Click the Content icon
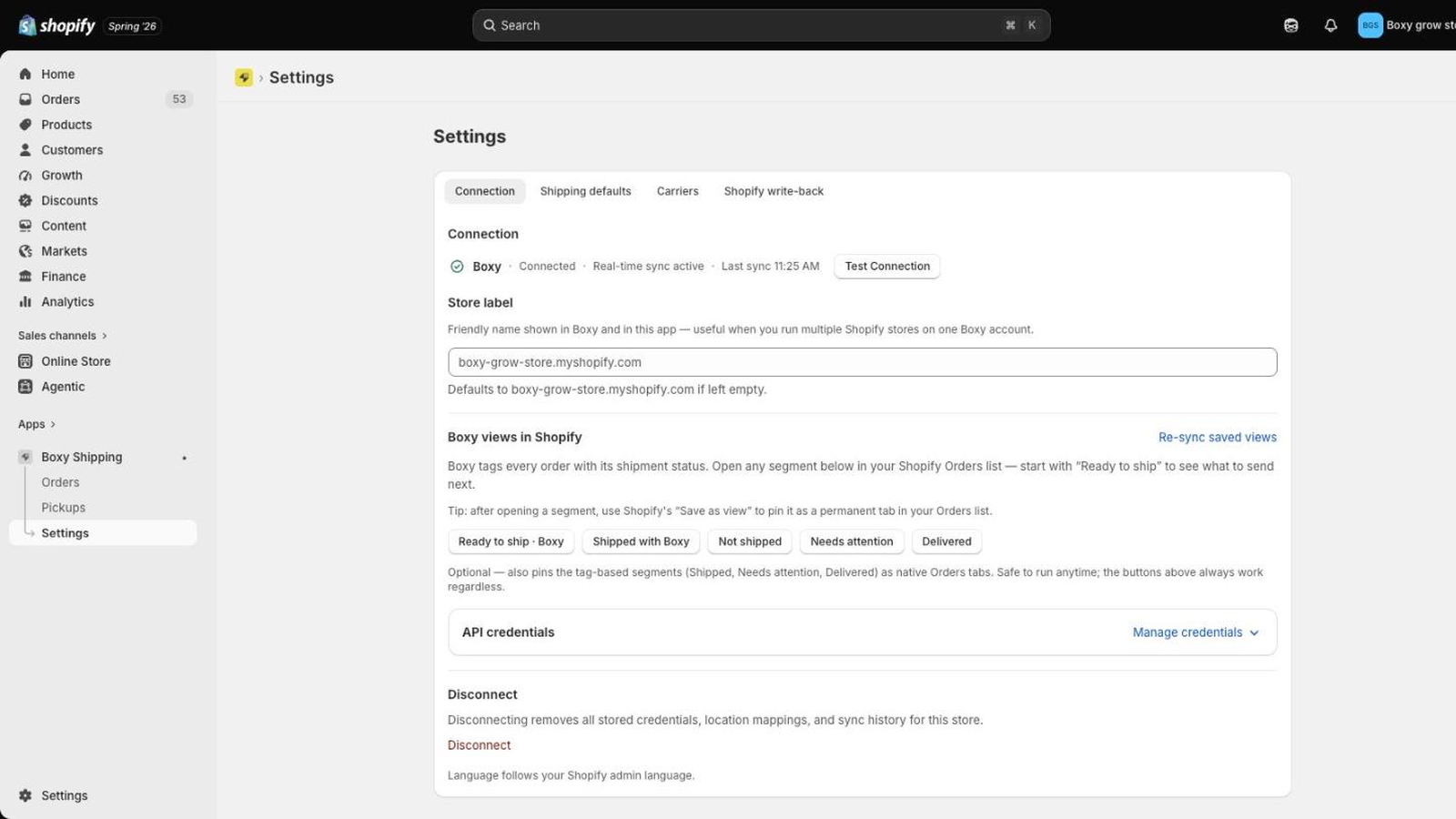Screen dimensions: 1456x819 coord(25,226)
